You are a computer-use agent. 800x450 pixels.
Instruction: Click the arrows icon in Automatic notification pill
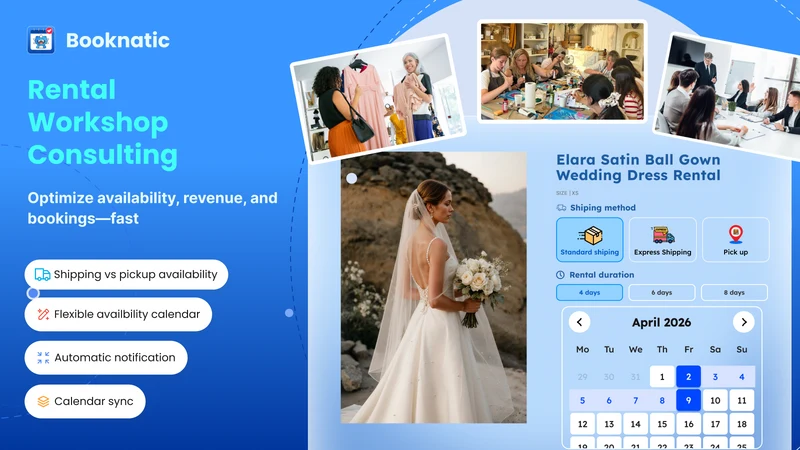43,358
